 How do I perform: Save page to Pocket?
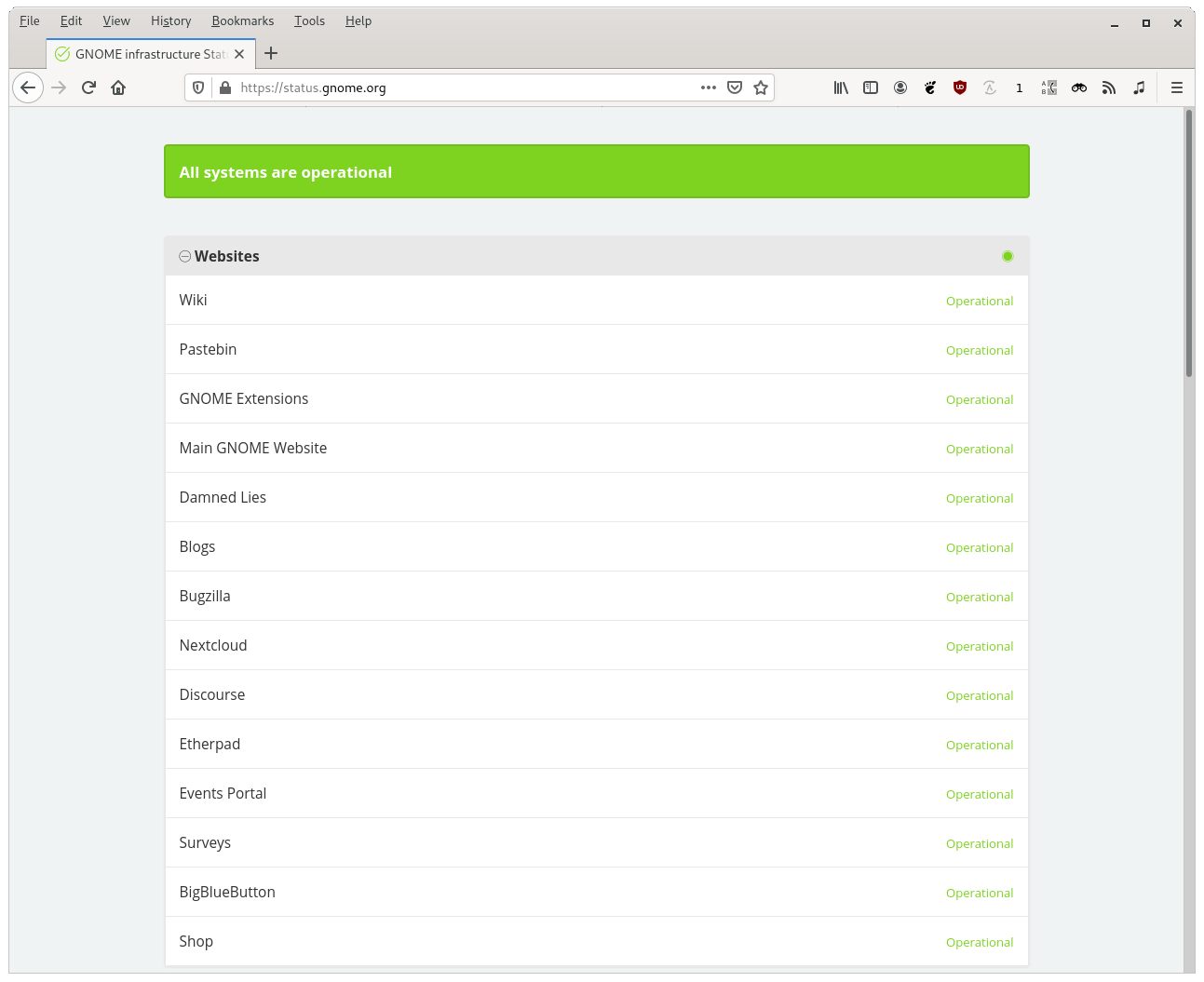(x=735, y=87)
